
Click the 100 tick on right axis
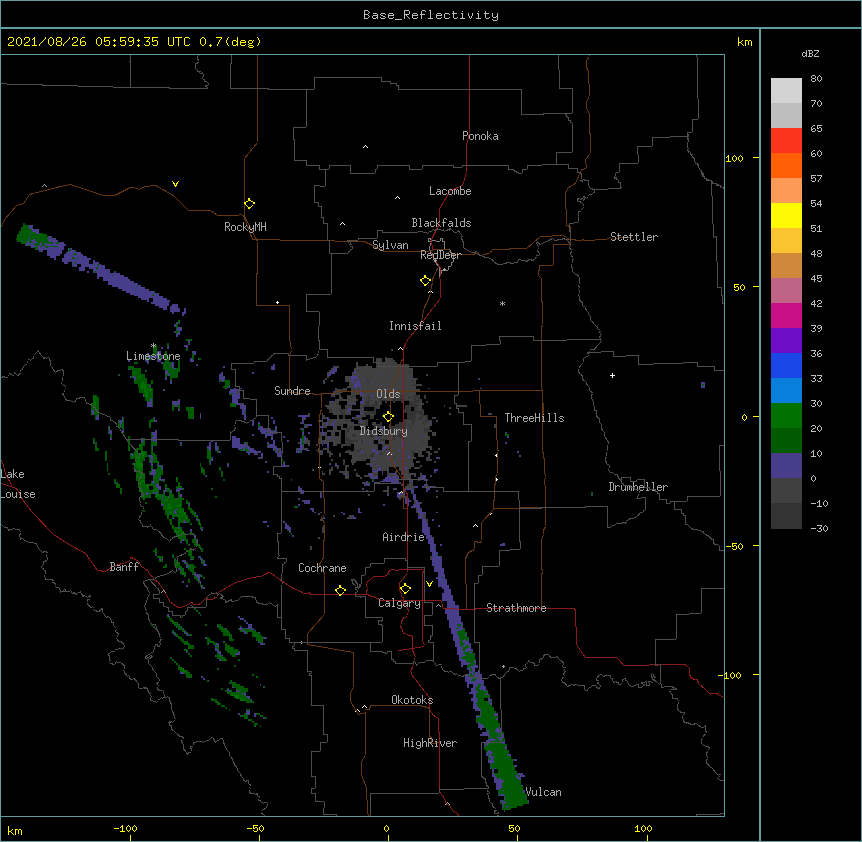pos(734,158)
